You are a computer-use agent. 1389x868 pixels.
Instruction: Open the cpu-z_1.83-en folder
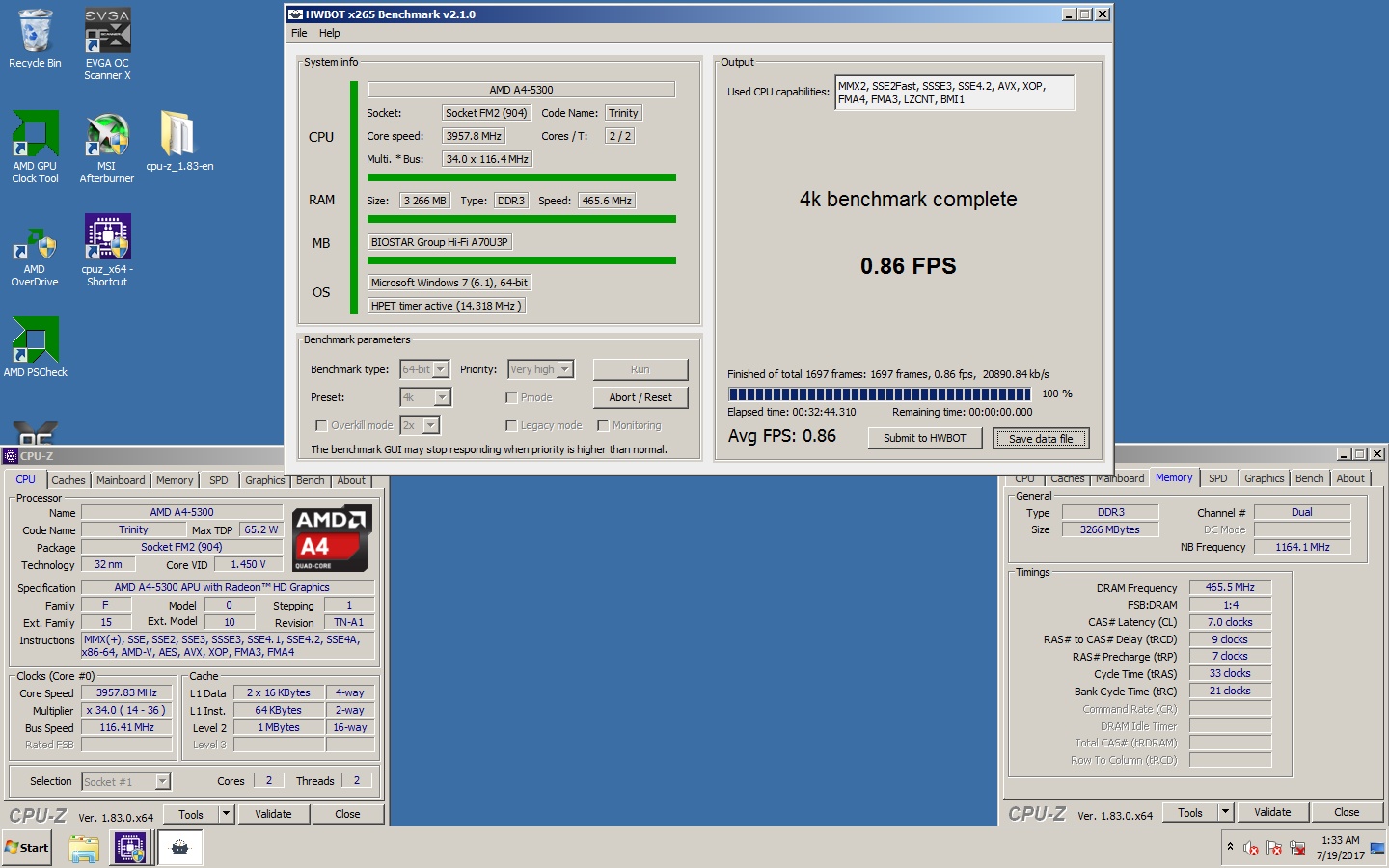tap(179, 141)
